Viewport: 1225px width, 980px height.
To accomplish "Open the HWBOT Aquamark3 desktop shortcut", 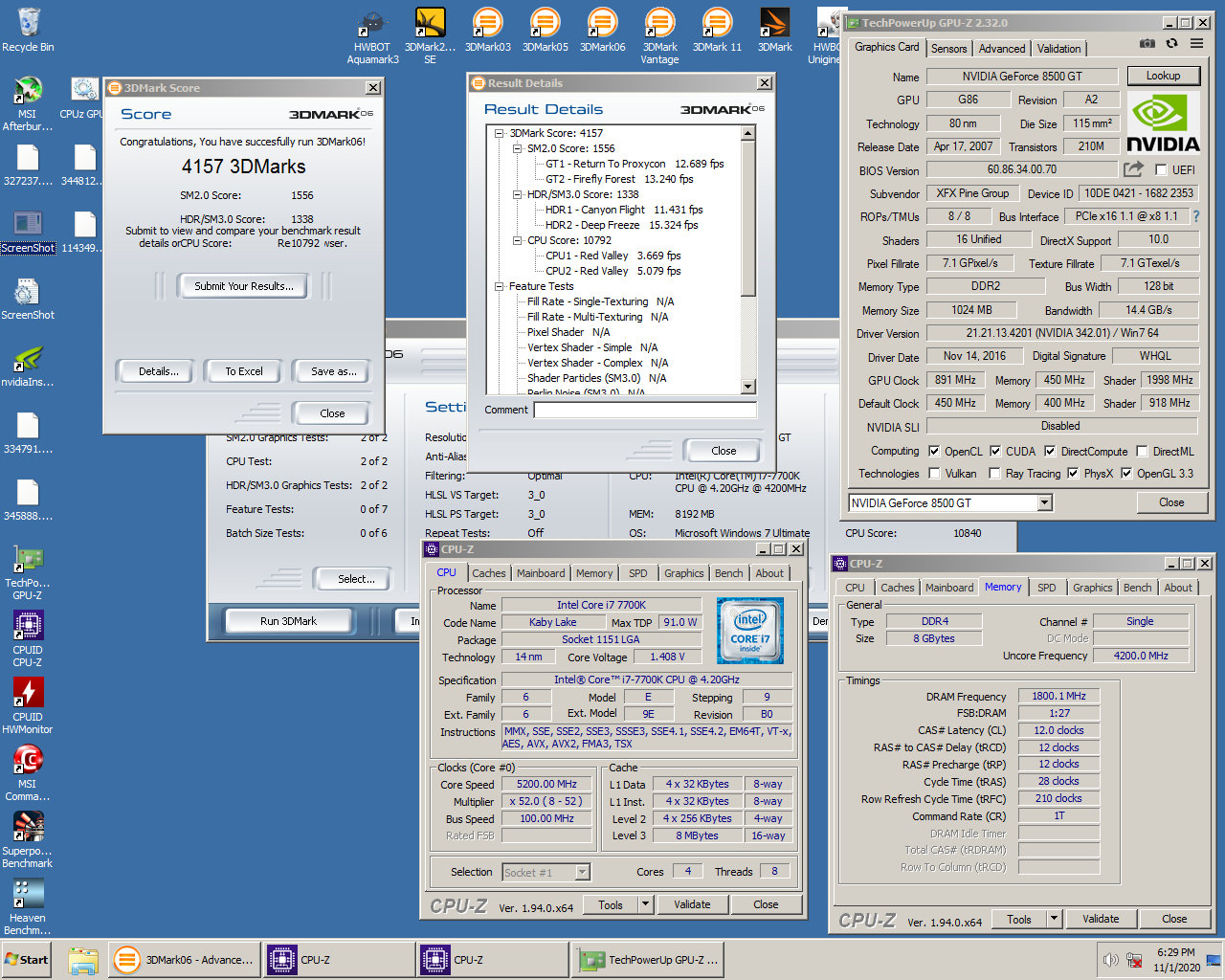I will tap(372, 36).
